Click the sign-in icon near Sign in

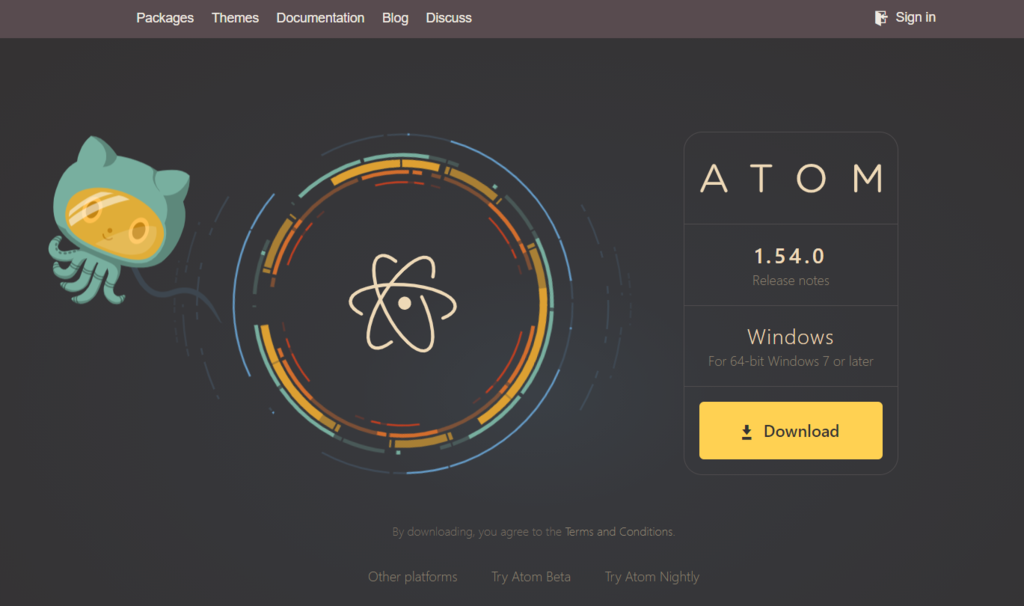[x=881, y=17]
